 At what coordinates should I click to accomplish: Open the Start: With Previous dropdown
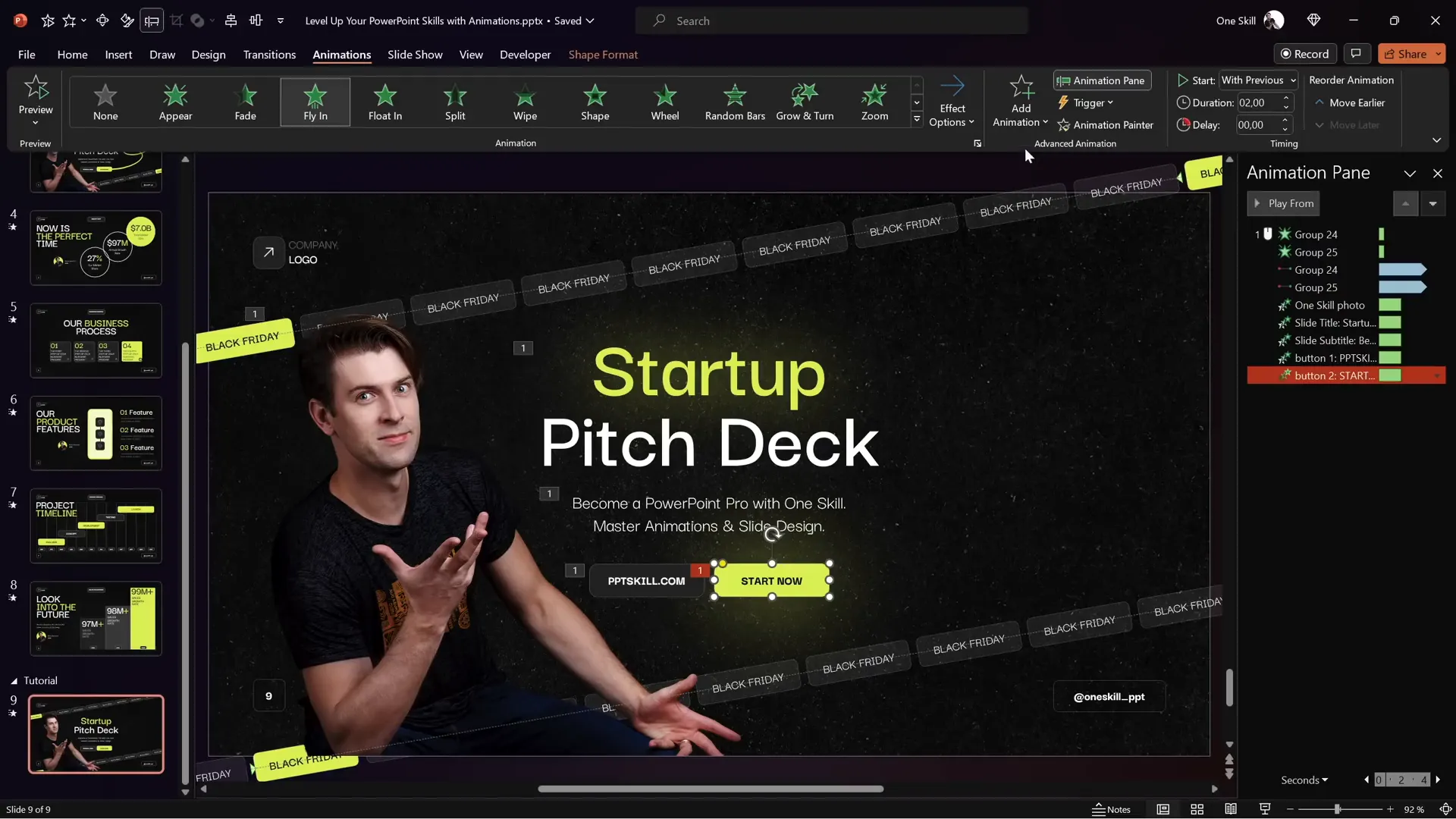click(x=1258, y=80)
